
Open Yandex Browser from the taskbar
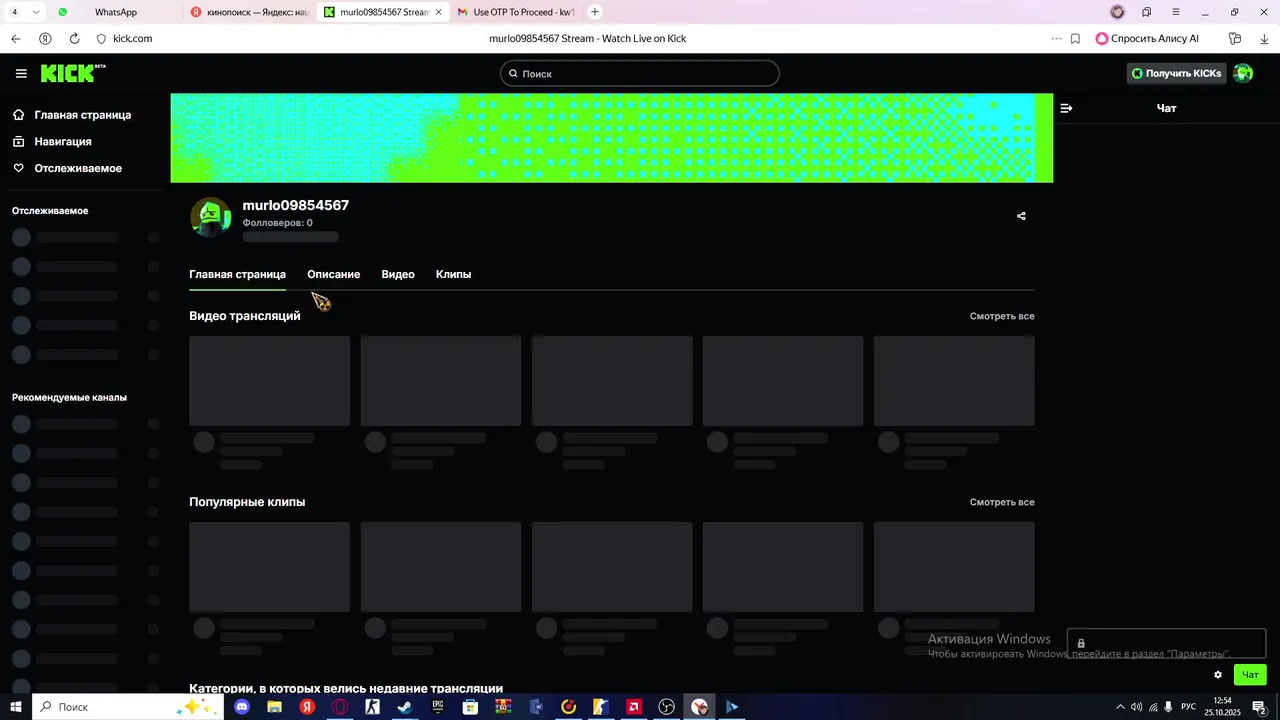[x=307, y=706]
